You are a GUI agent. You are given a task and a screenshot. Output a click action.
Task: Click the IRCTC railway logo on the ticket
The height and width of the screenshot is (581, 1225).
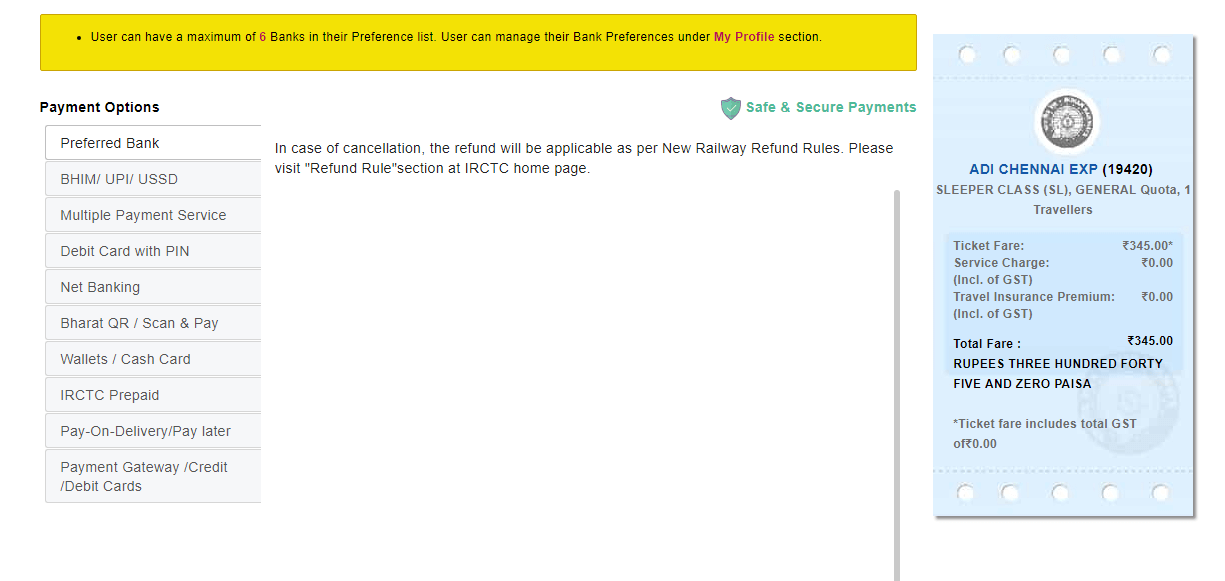(x=1064, y=121)
